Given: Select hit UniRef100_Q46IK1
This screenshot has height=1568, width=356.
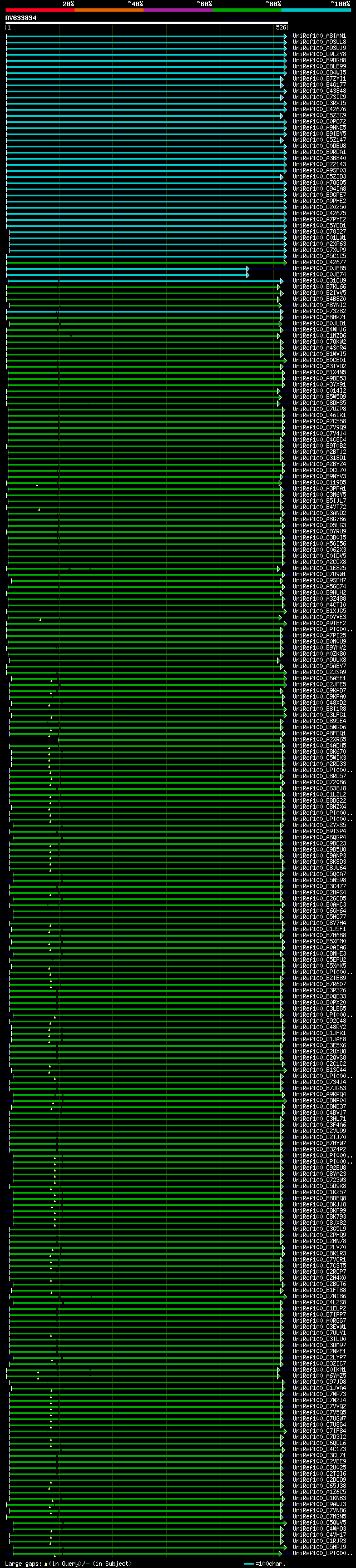Looking at the screenshot, I should 319,415.
